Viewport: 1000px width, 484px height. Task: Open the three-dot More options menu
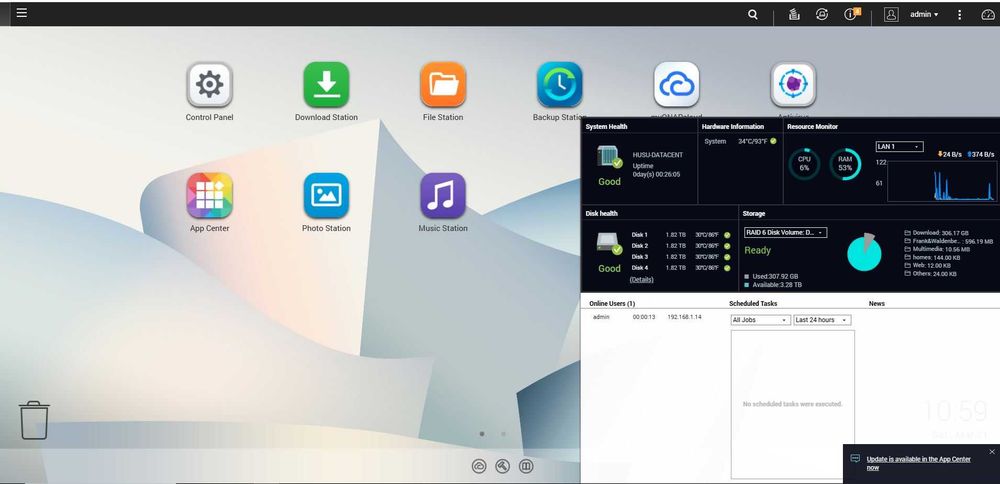coord(959,14)
